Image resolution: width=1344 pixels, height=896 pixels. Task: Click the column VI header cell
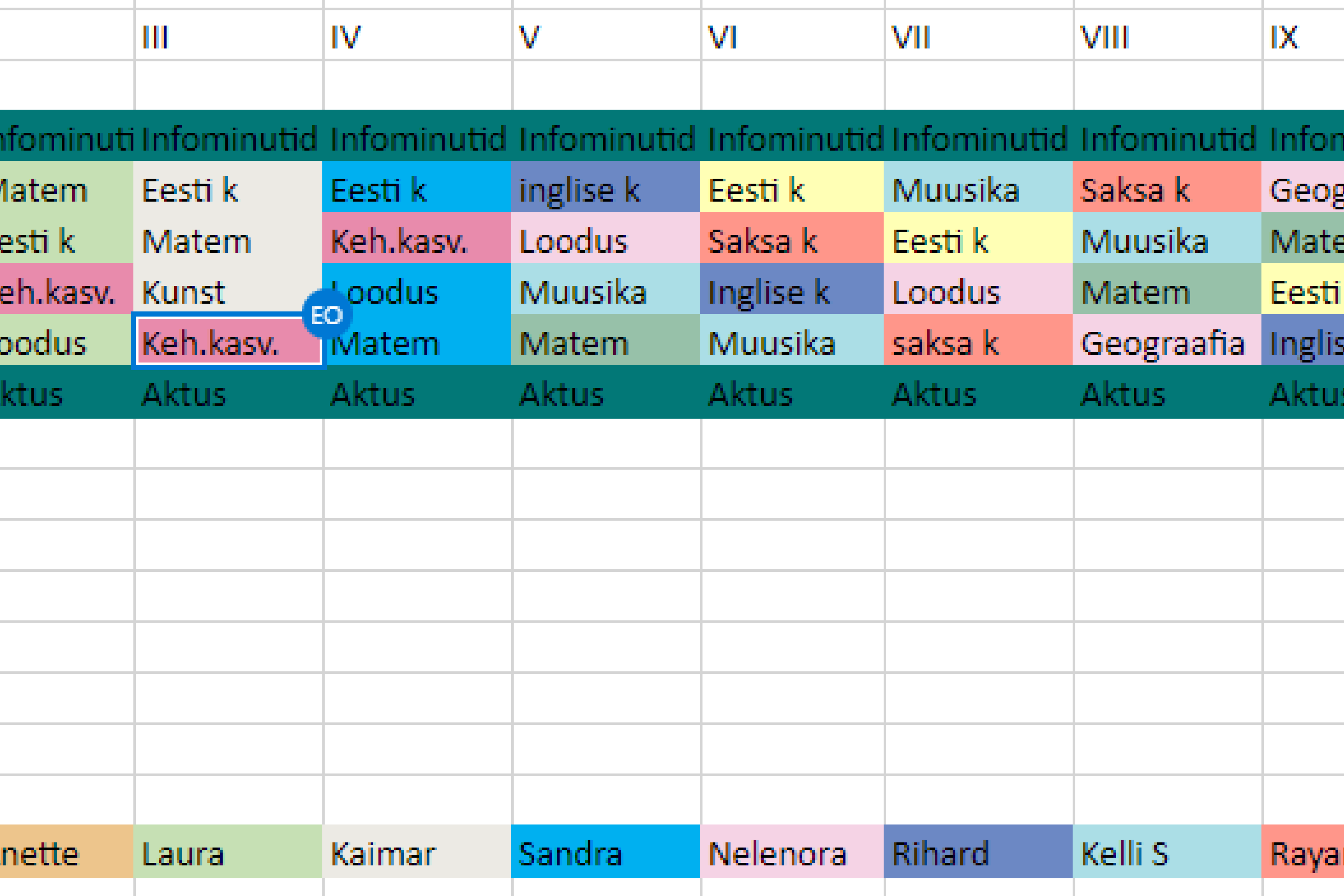coord(792,37)
